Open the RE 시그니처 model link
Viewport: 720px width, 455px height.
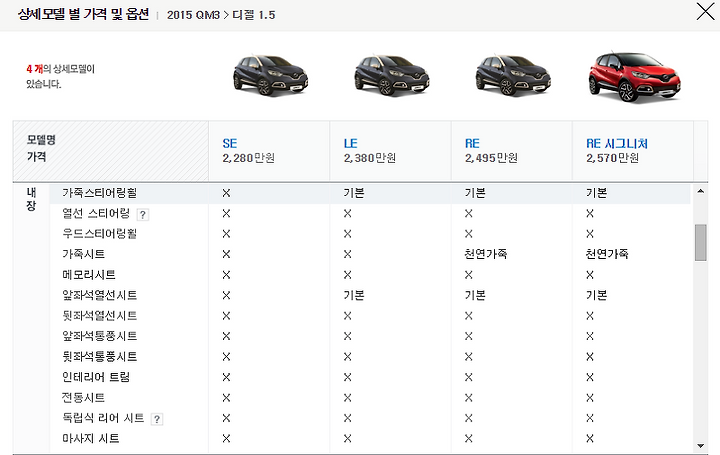coord(617,143)
